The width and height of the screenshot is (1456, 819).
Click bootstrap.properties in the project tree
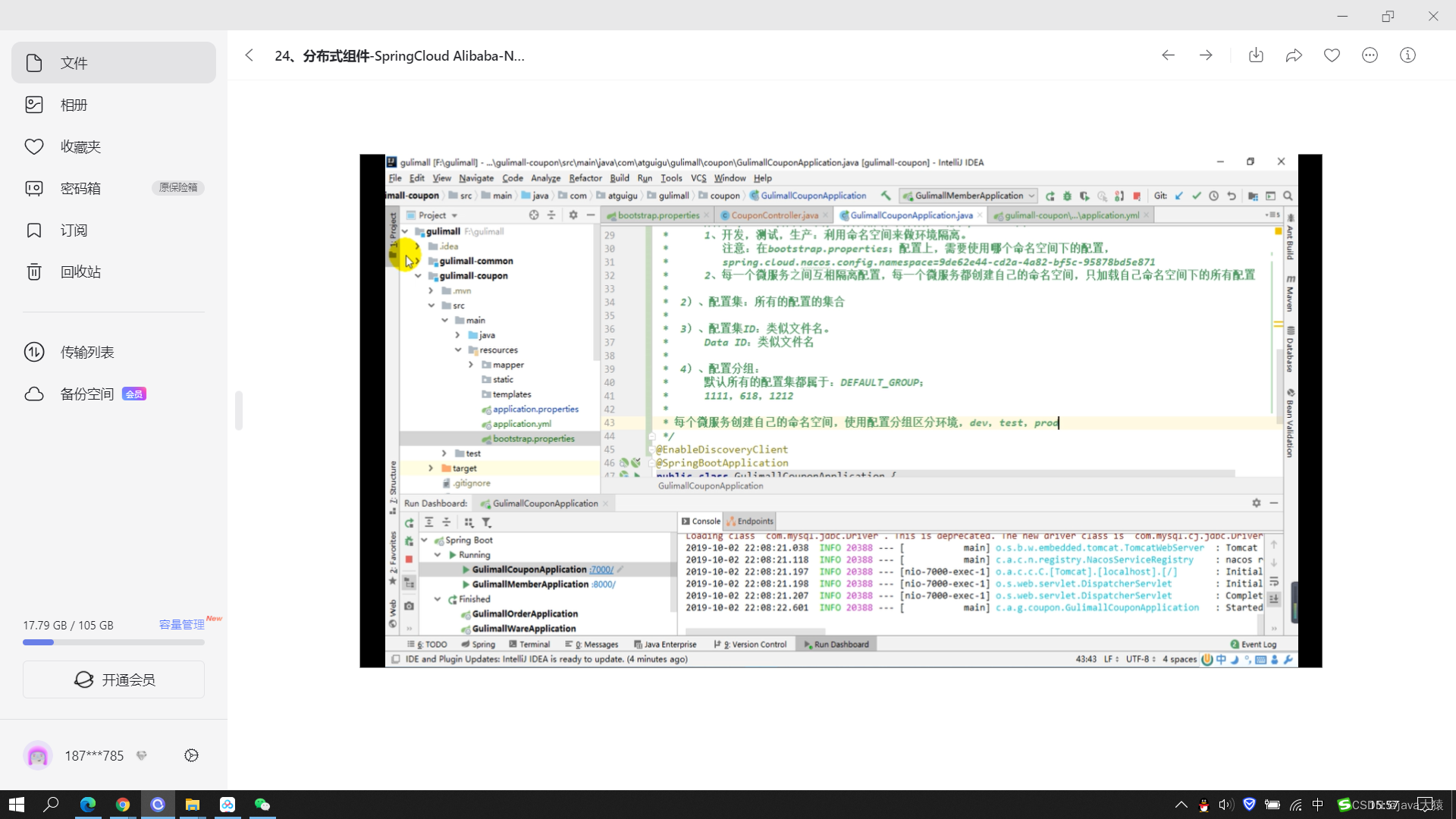[533, 439]
